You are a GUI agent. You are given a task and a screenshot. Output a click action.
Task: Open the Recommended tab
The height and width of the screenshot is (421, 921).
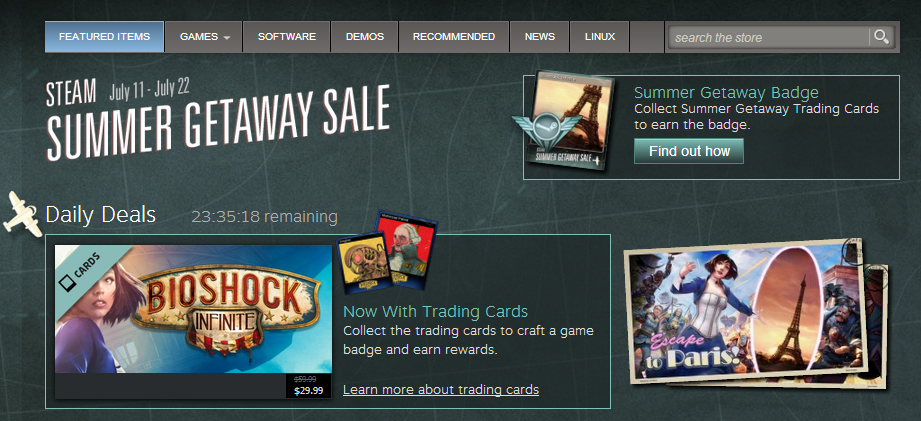pos(454,36)
